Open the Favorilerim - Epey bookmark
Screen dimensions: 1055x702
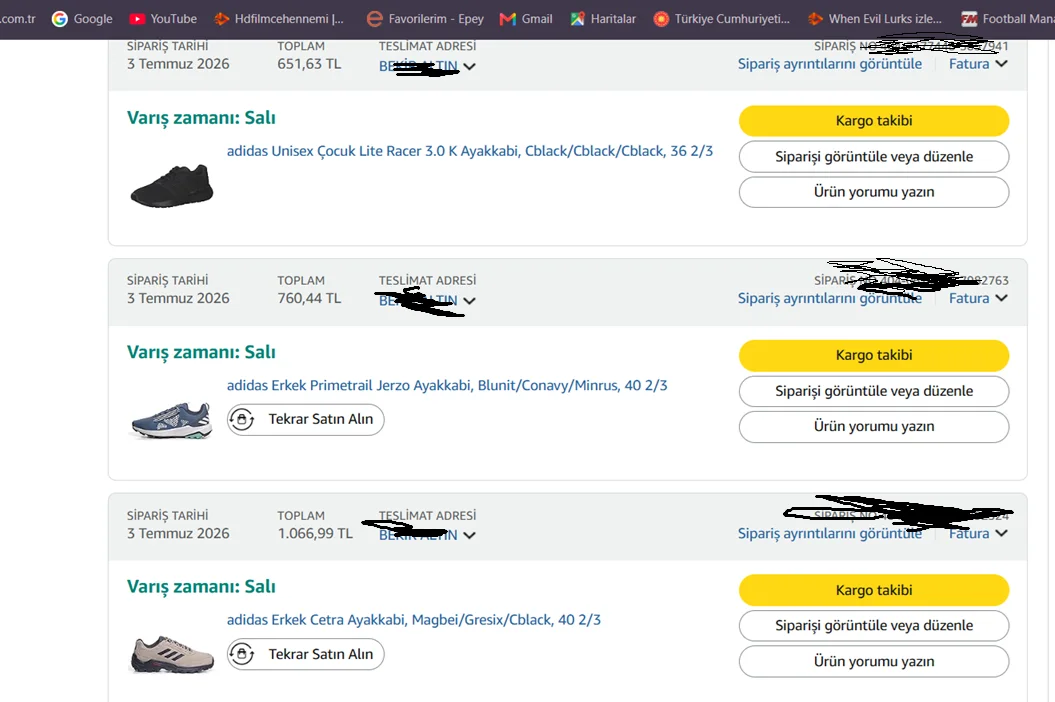425,19
